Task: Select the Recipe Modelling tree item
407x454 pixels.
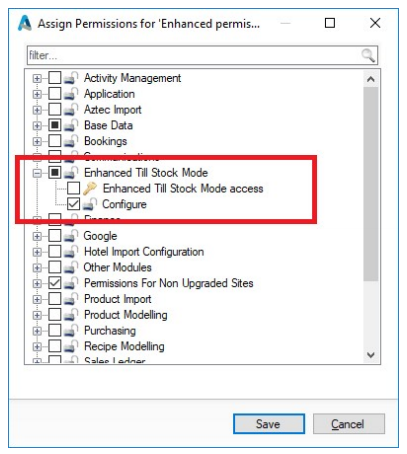Action: (x=124, y=346)
